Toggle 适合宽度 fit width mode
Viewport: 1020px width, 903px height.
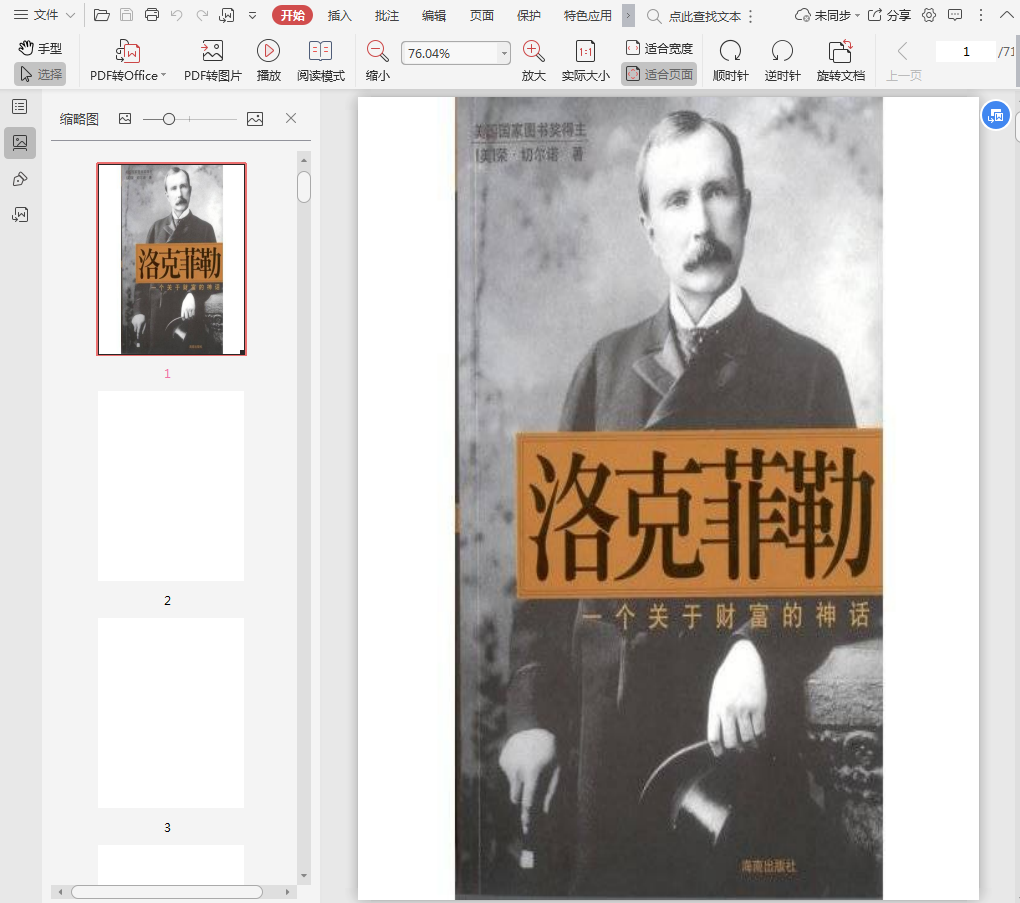click(x=659, y=48)
